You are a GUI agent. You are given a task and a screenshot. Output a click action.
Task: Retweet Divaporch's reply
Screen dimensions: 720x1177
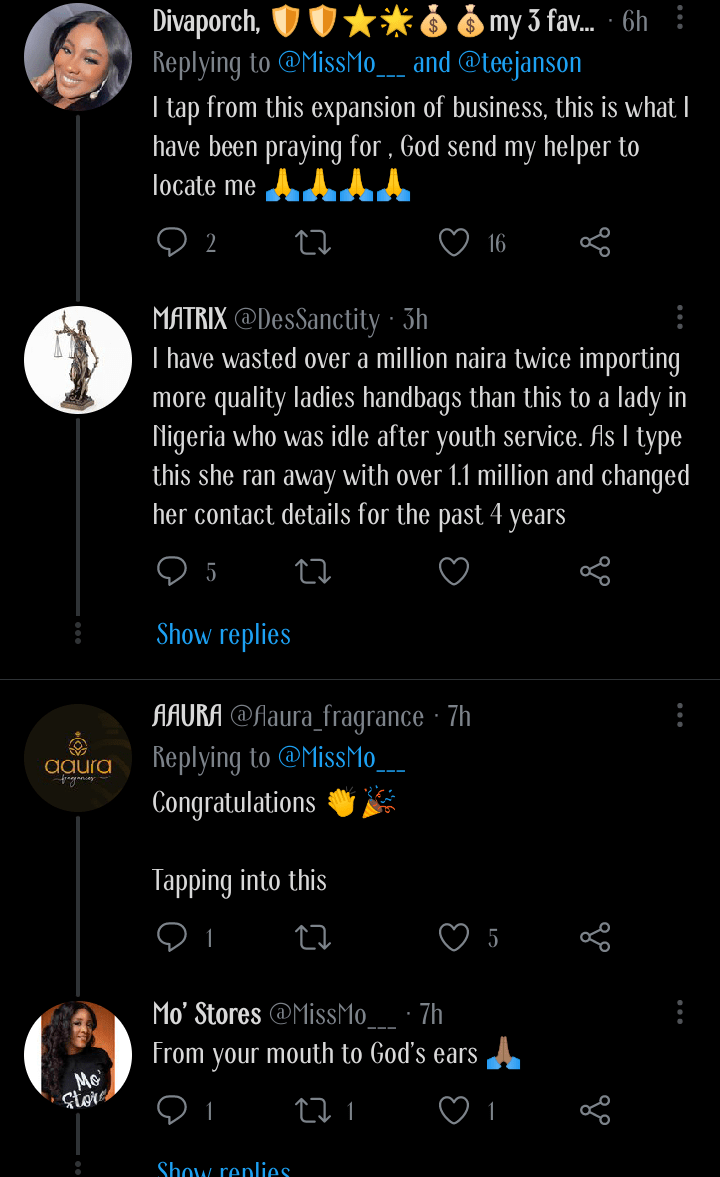[314, 242]
